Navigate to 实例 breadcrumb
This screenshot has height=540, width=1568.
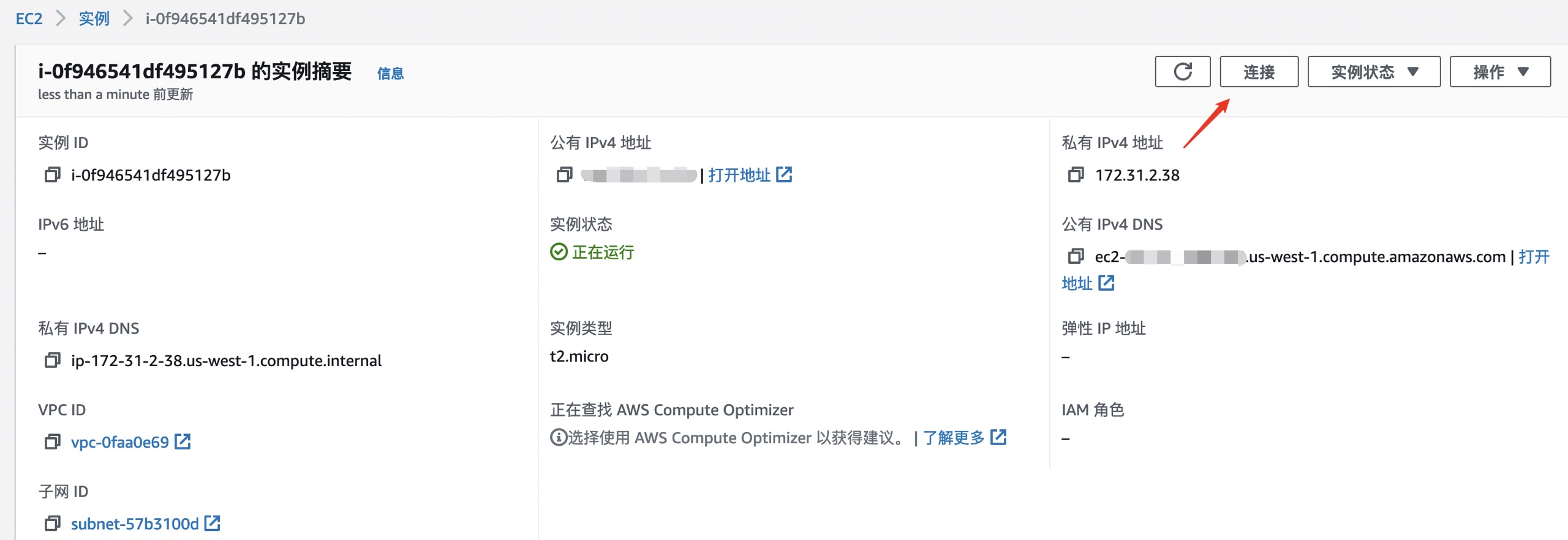94,18
